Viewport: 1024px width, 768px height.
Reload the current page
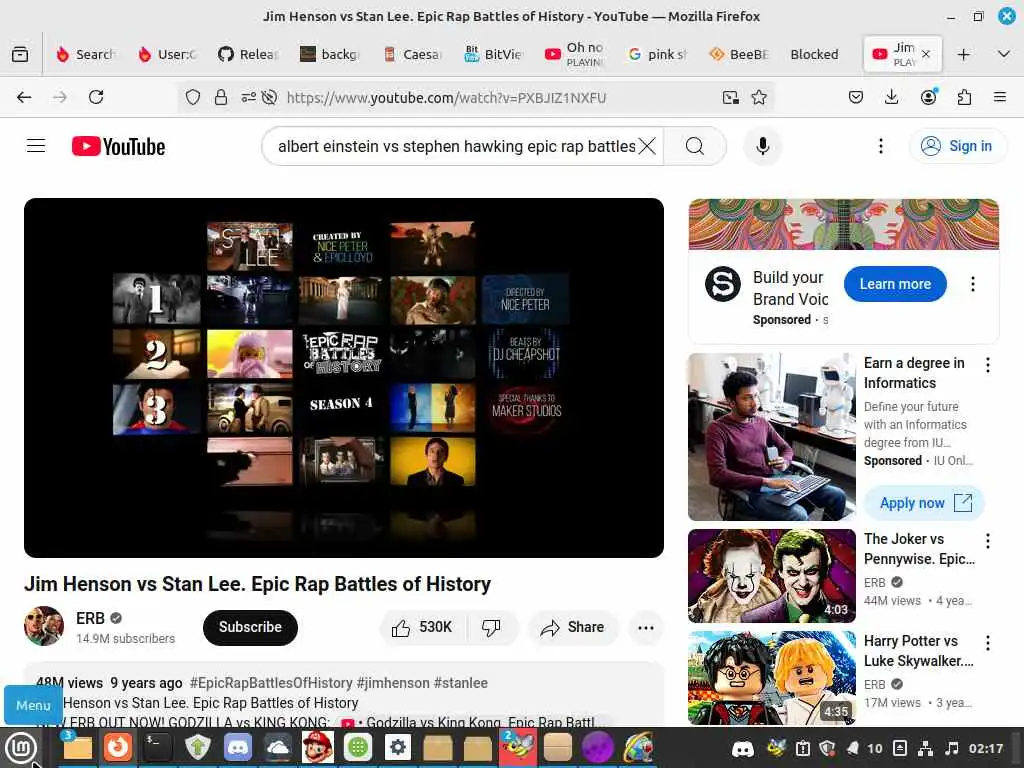pyautogui.click(x=96, y=97)
